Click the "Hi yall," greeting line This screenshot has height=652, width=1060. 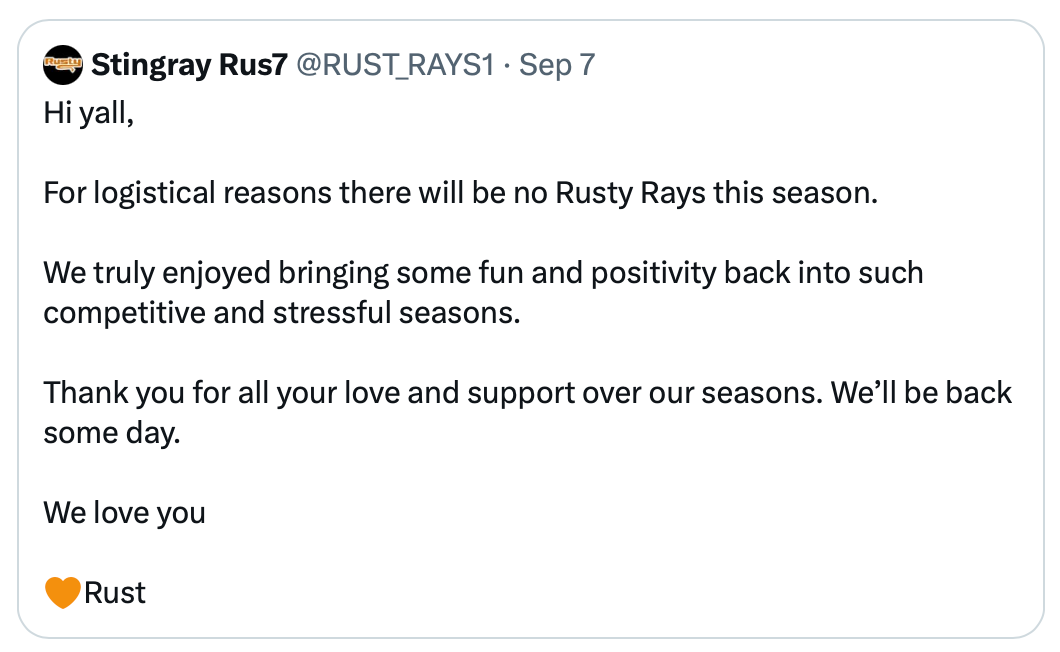pyautogui.click(x=88, y=113)
